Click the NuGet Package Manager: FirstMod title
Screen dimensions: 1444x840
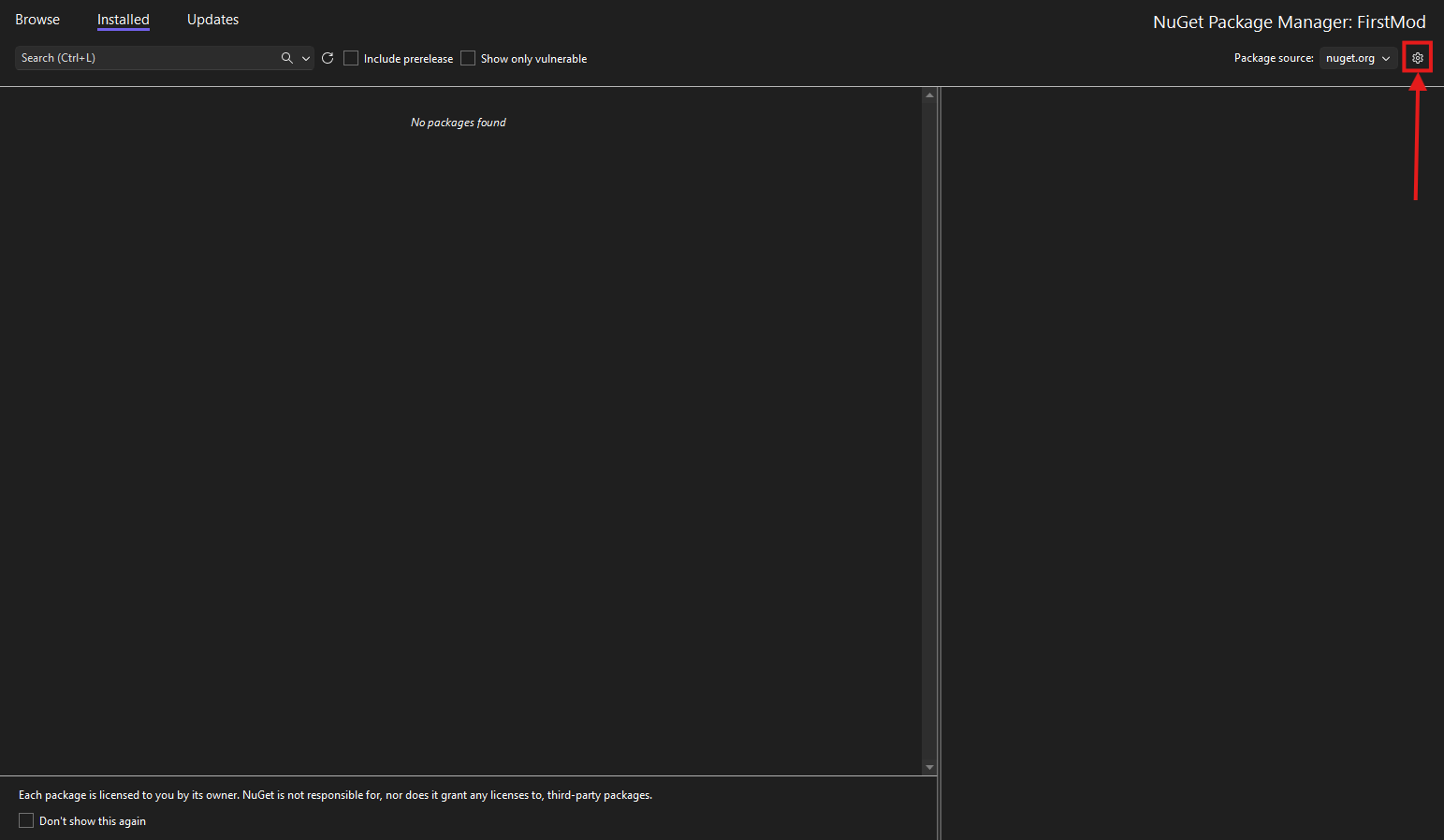1289,22
